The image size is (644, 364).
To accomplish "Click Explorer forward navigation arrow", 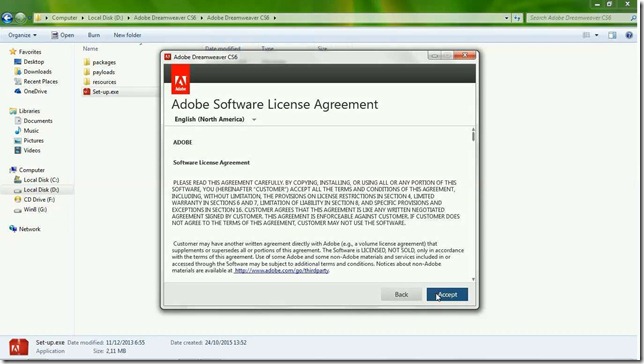I will (x=20, y=18).
